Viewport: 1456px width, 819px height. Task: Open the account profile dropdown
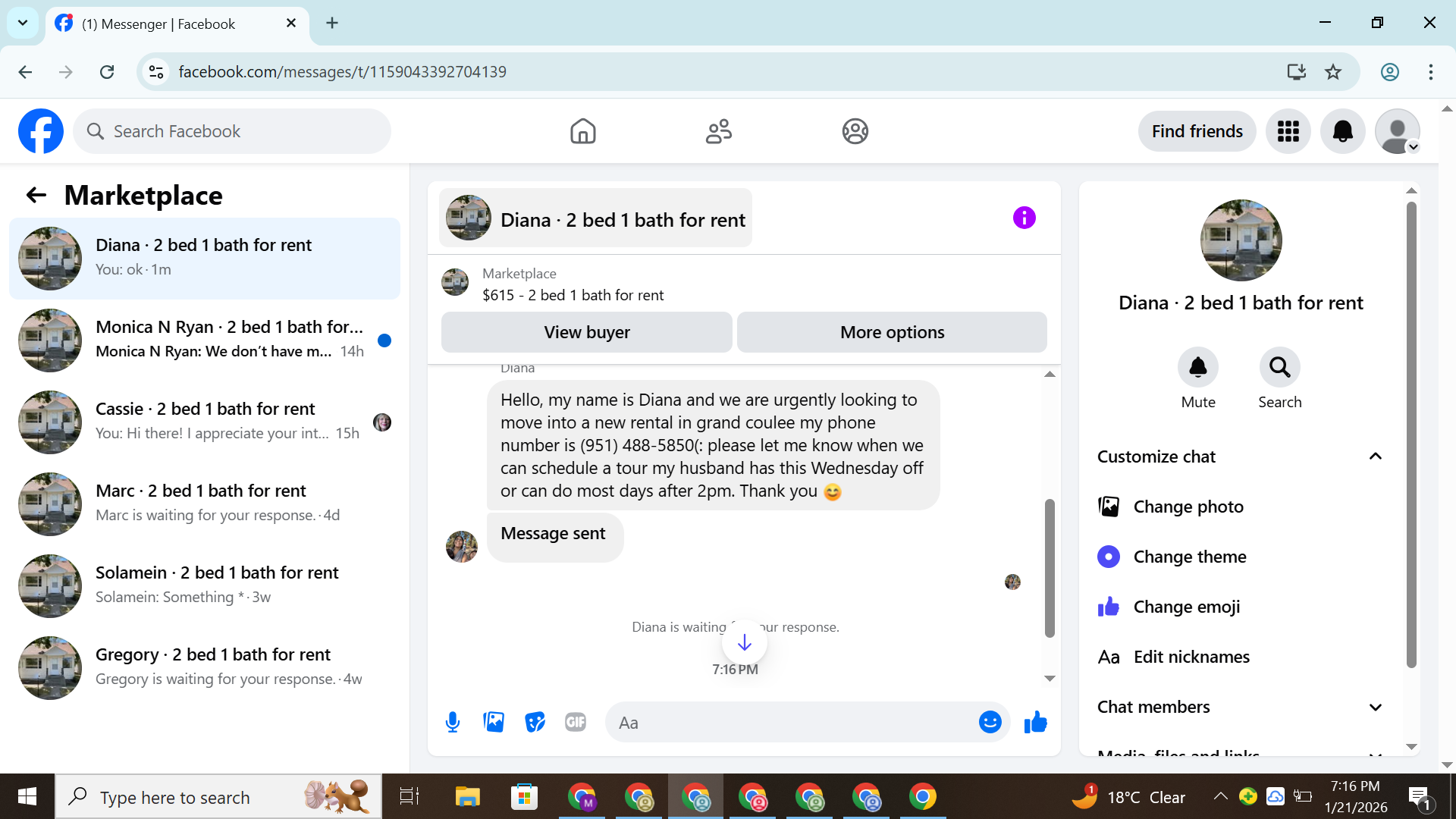click(1397, 131)
